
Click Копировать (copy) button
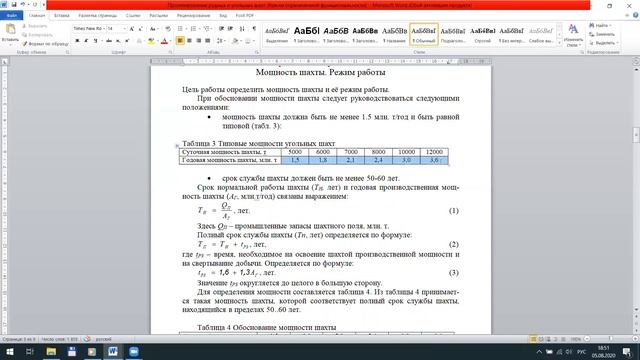pyautogui.click(x=38, y=35)
